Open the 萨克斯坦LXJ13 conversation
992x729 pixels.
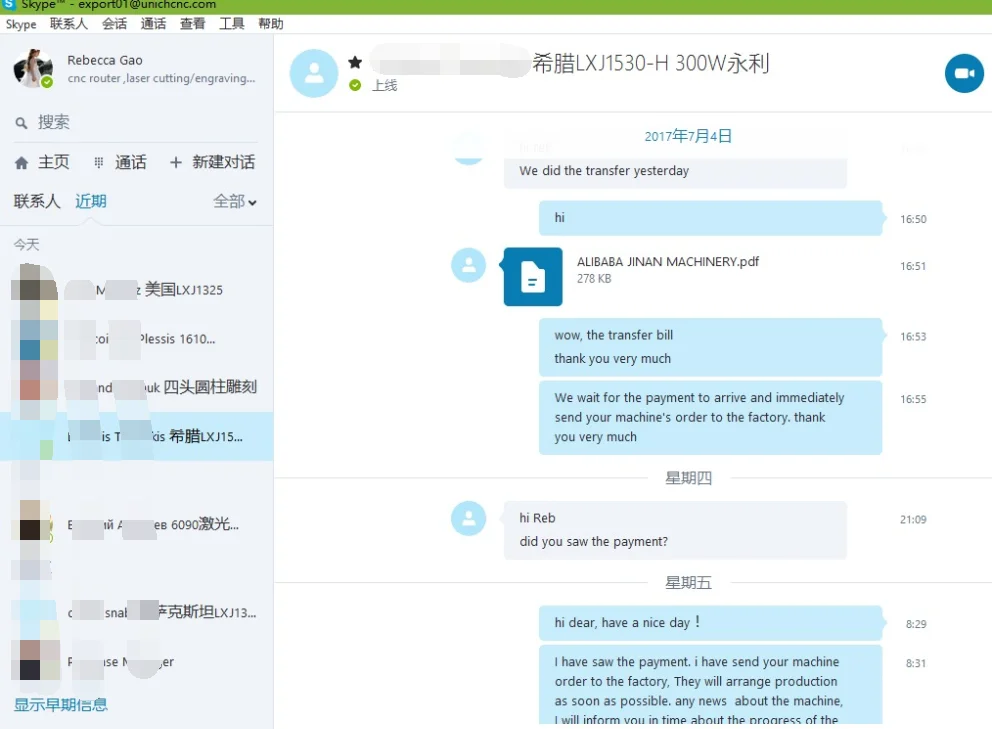(x=137, y=612)
